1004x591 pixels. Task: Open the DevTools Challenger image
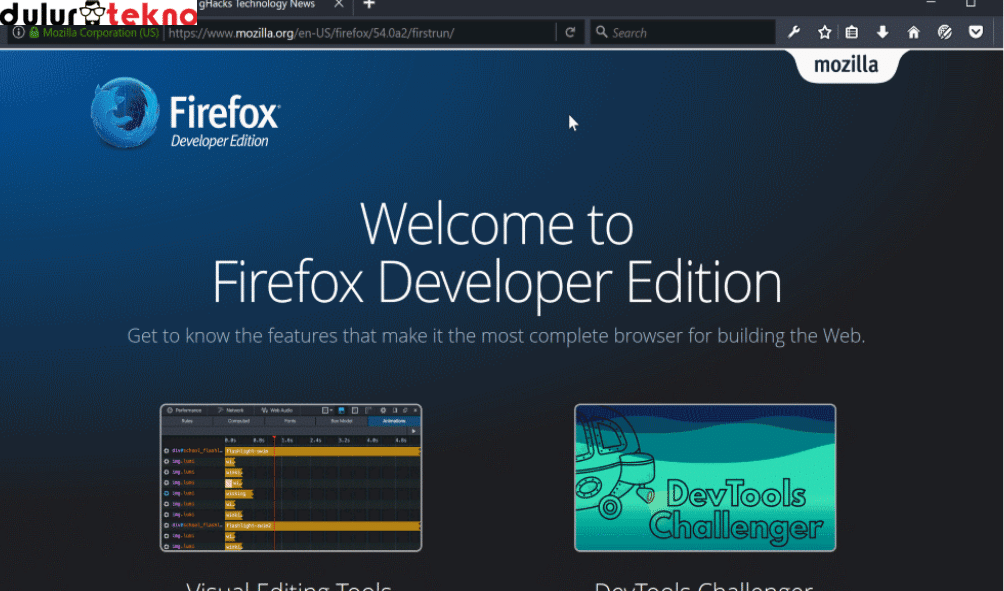click(x=705, y=478)
